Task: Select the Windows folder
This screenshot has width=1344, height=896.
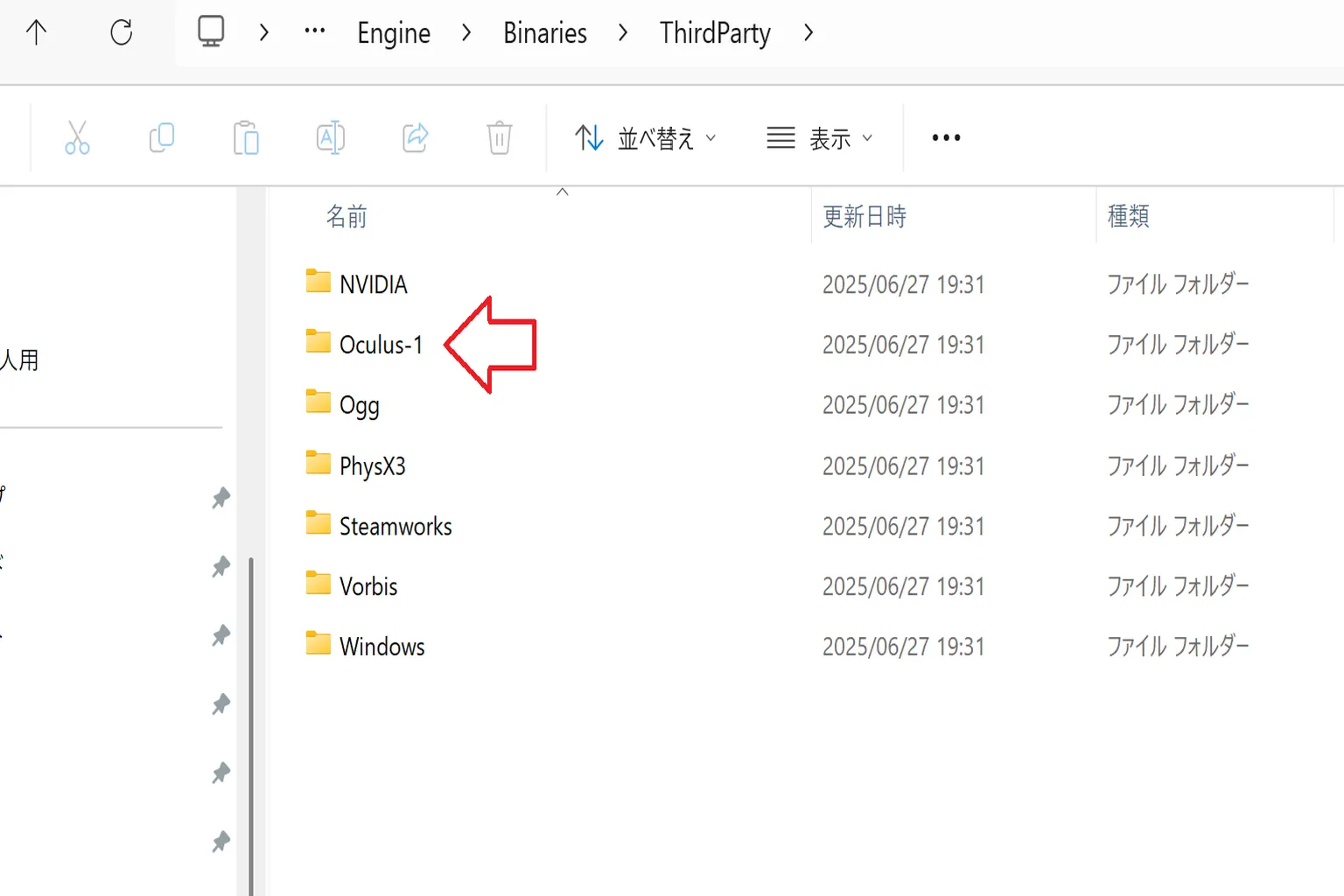Action: point(382,647)
